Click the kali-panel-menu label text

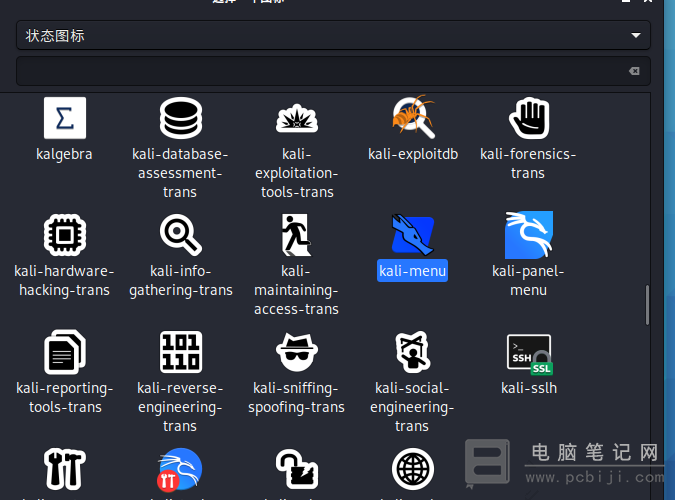pyautogui.click(x=528, y=280)
